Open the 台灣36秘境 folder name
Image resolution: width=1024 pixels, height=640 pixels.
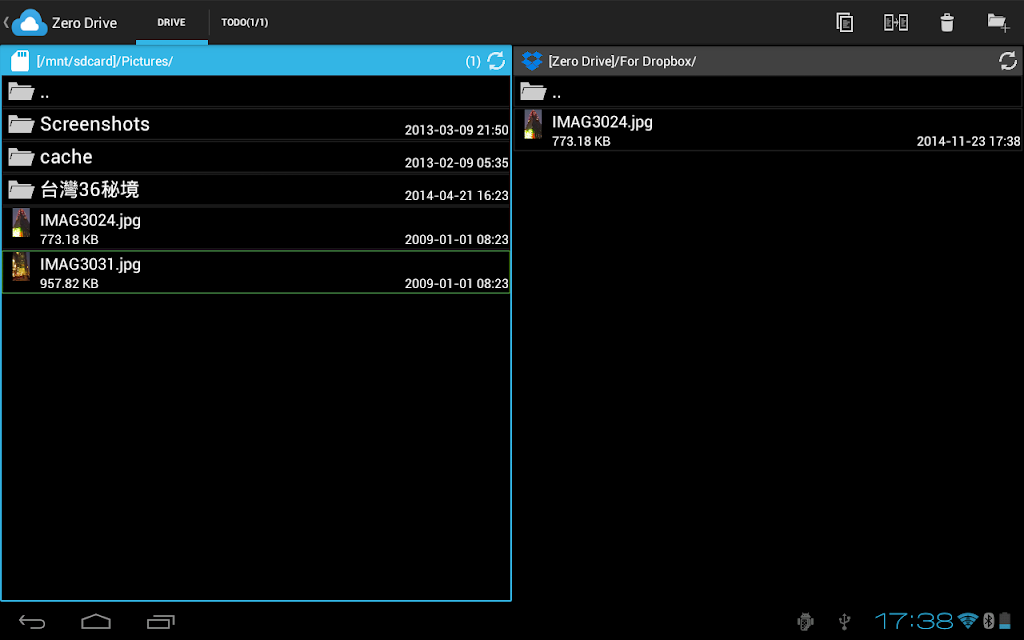point(89,189)
